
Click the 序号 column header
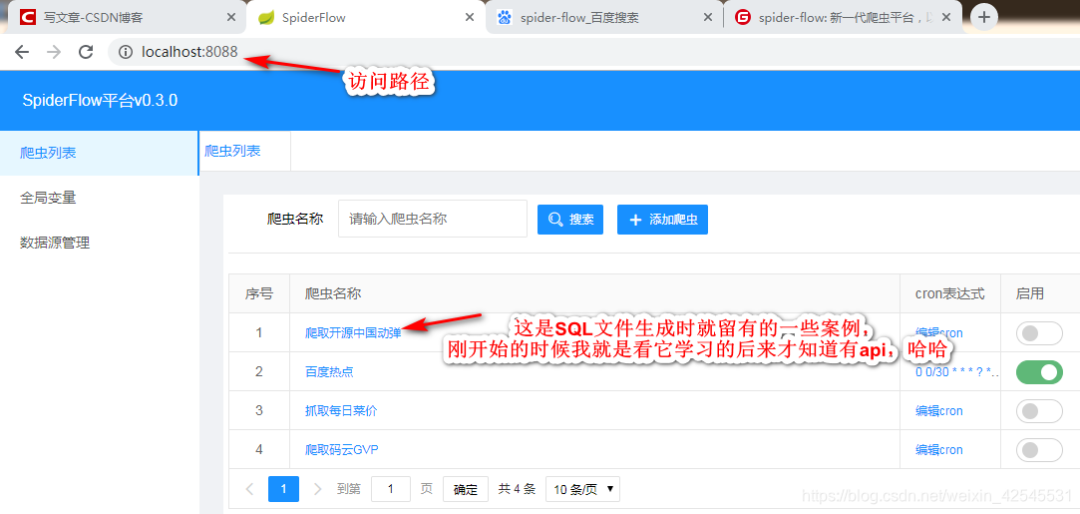click(259, 294)
